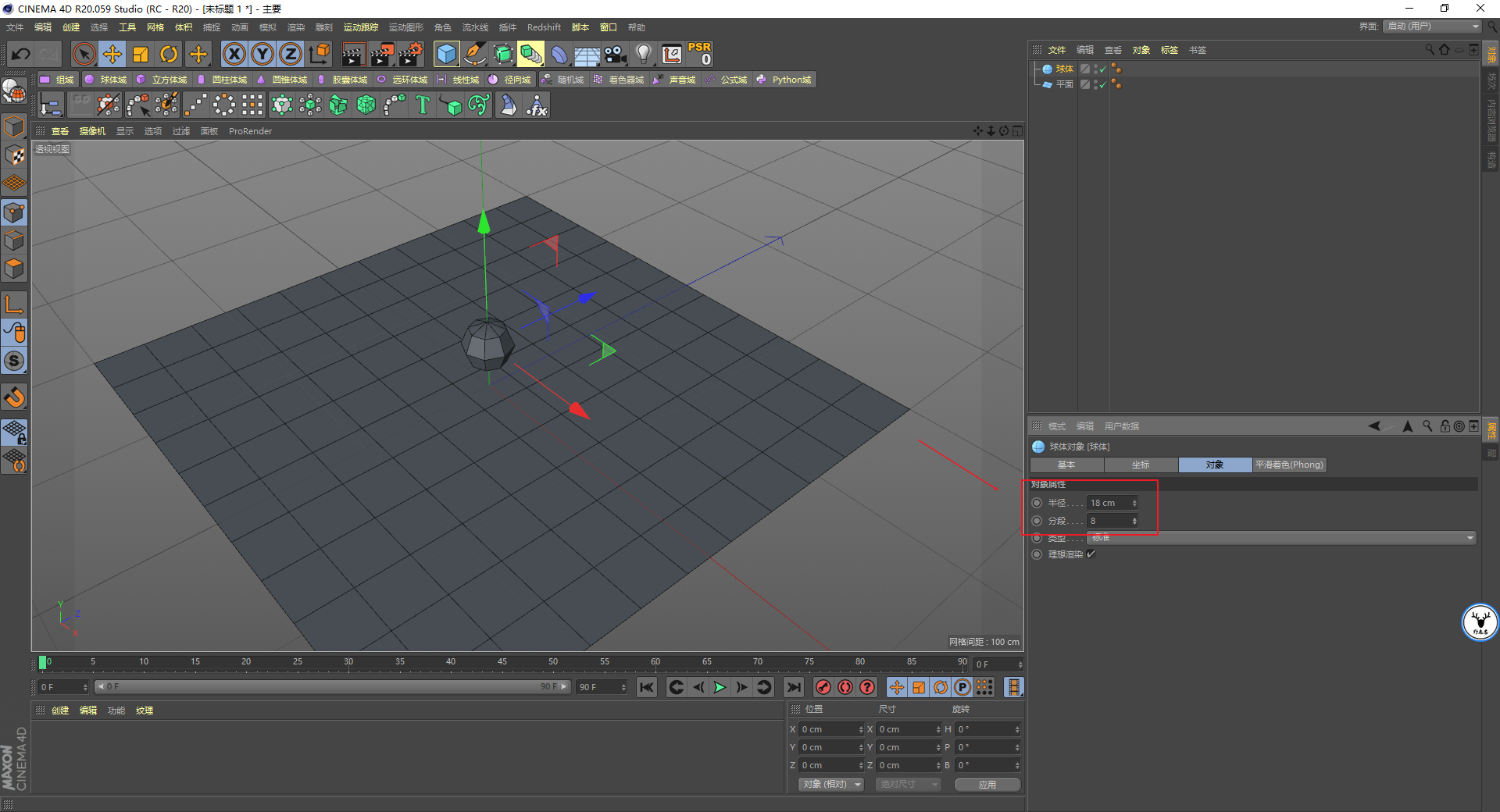The width and height of the screenshot is (1500, 812).
Task: Open the Render Settings clapperboard-gear icon
Action: point(411,54)
